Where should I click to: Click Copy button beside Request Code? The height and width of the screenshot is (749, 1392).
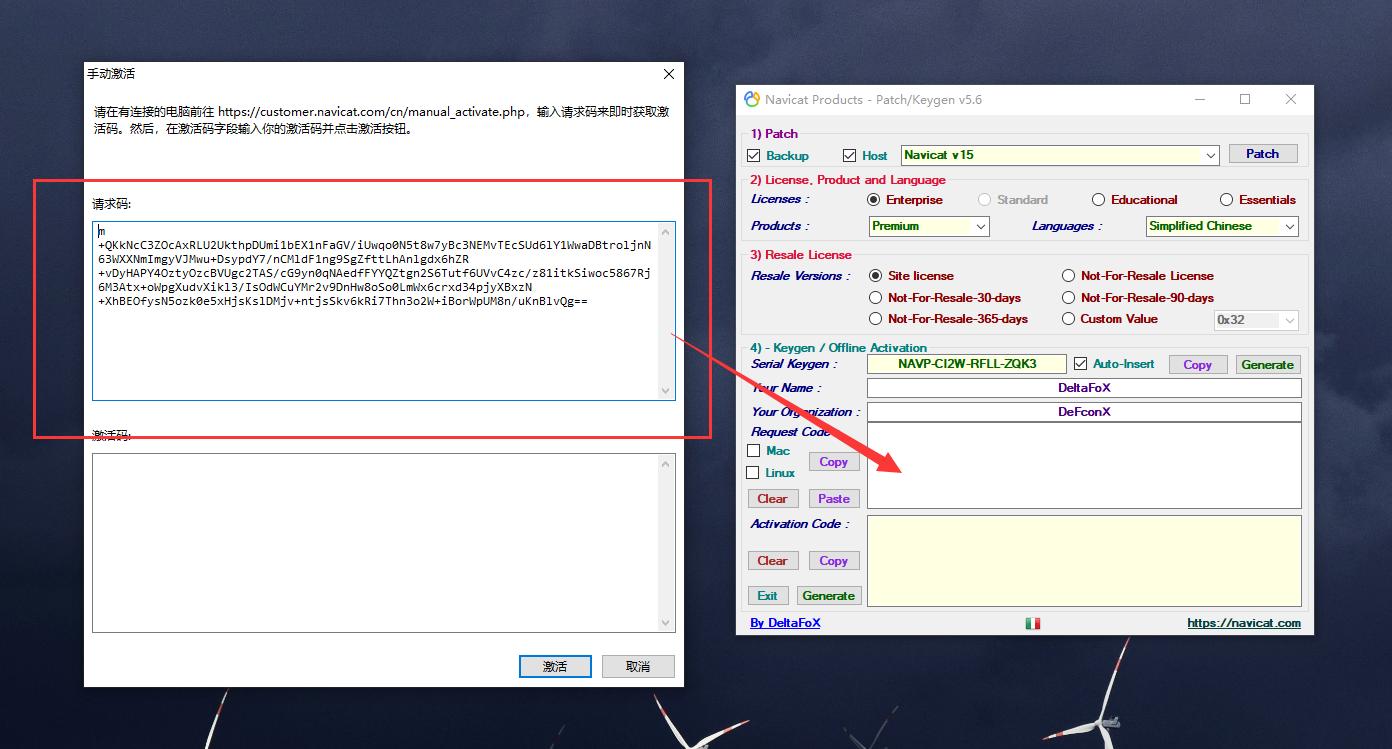[834, 462]
